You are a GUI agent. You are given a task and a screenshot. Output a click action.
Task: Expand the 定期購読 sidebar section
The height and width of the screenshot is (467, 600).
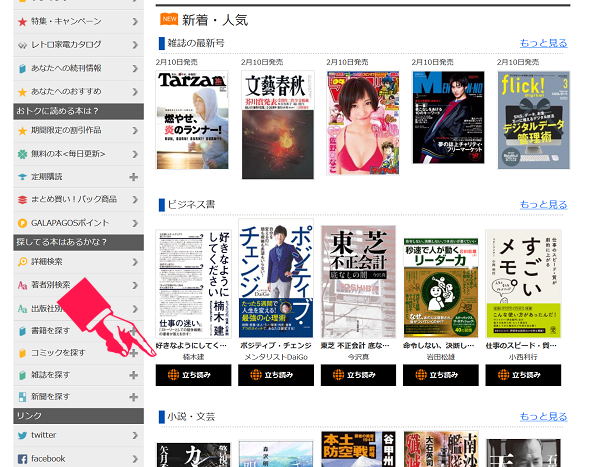pos(134,177)
